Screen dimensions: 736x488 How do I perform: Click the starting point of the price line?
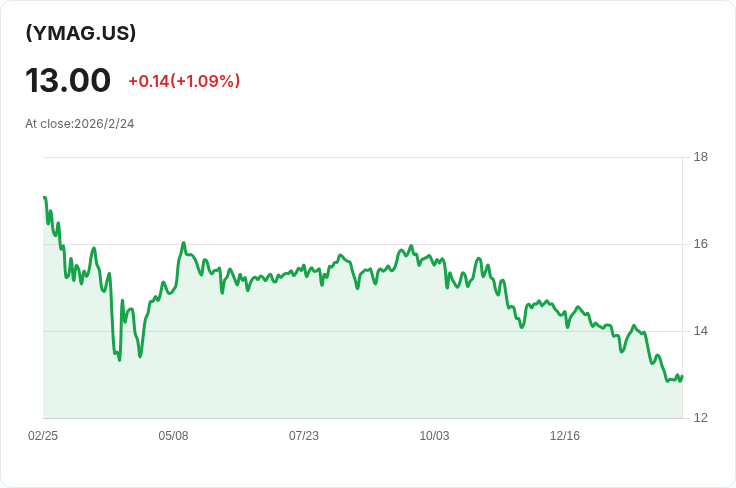pyautogui.click(x=44, y=198)
